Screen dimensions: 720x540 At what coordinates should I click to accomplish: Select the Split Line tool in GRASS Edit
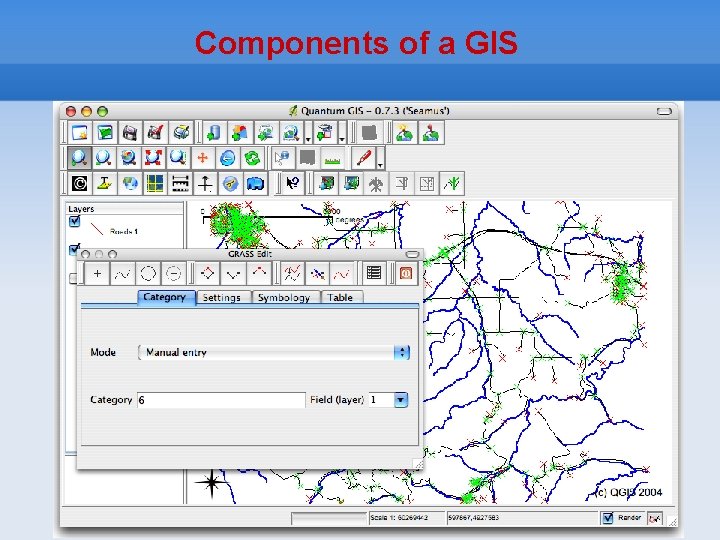[317, 273]
